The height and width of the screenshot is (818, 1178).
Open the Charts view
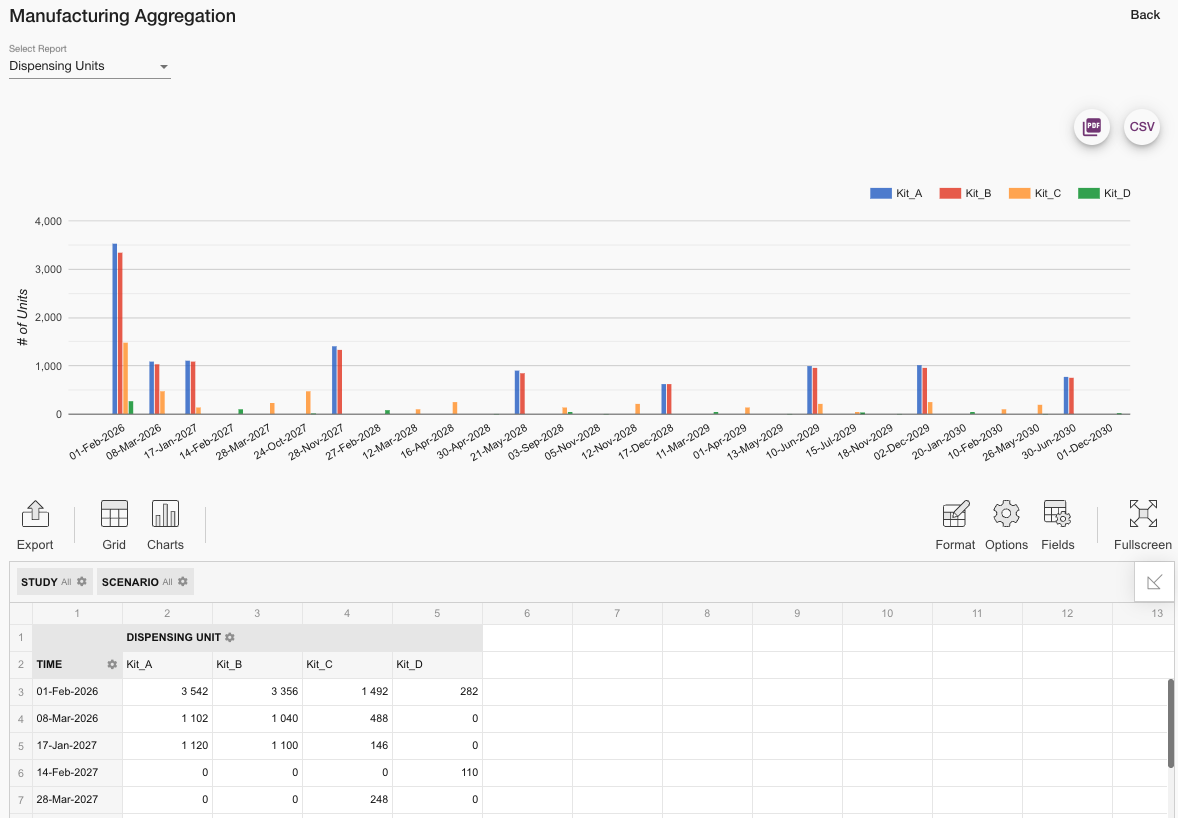pos(165,525)
